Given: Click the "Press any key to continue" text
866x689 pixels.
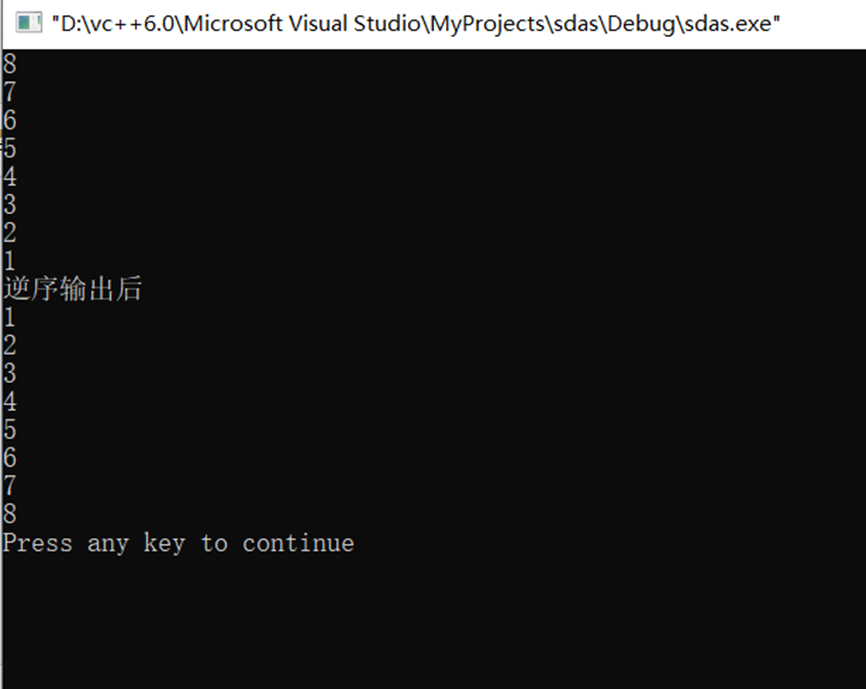Looking at the screenshot, I should pyautogui.click(x=178, y=543).
